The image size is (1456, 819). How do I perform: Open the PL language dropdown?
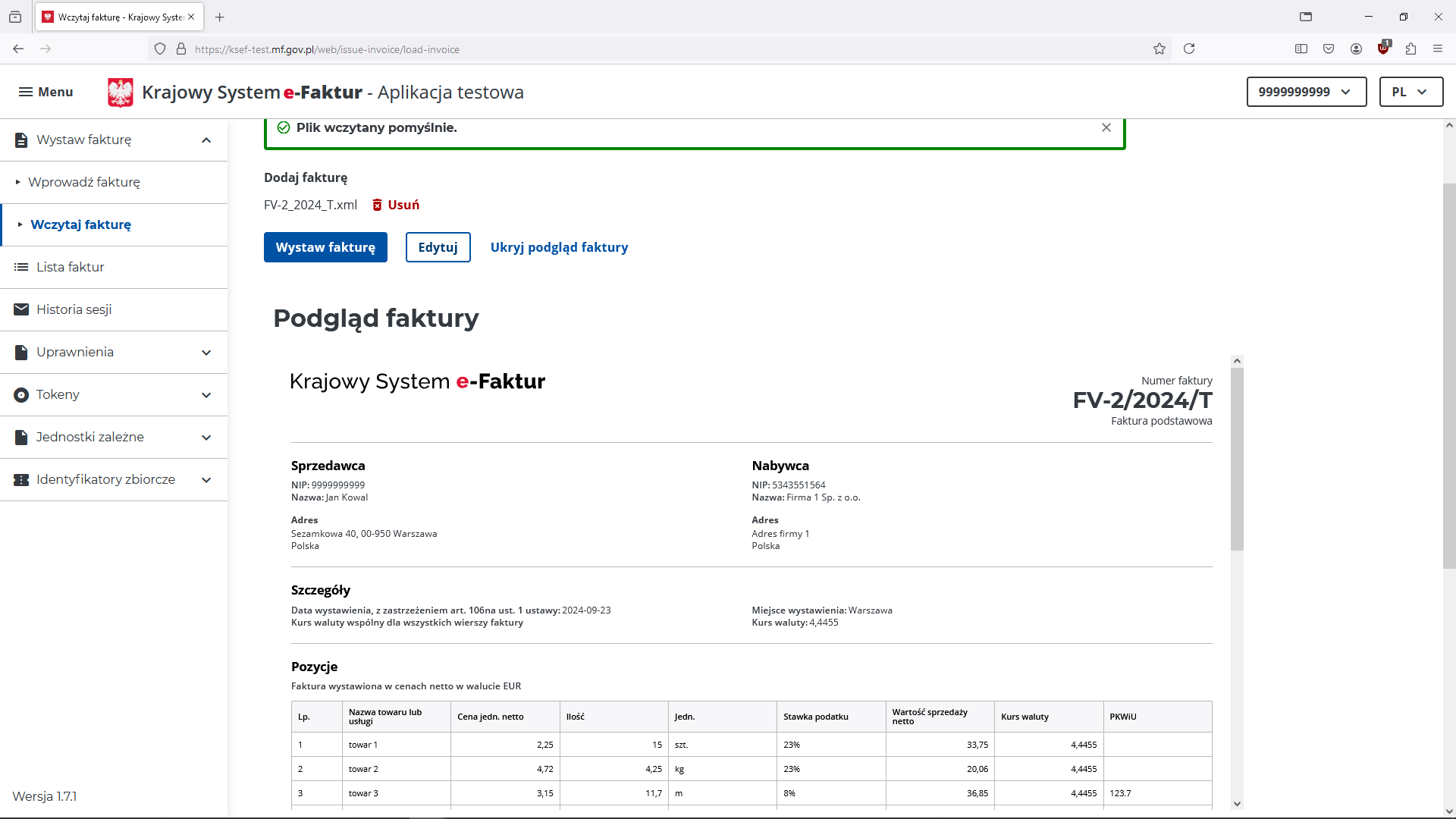pos(1410,92)
